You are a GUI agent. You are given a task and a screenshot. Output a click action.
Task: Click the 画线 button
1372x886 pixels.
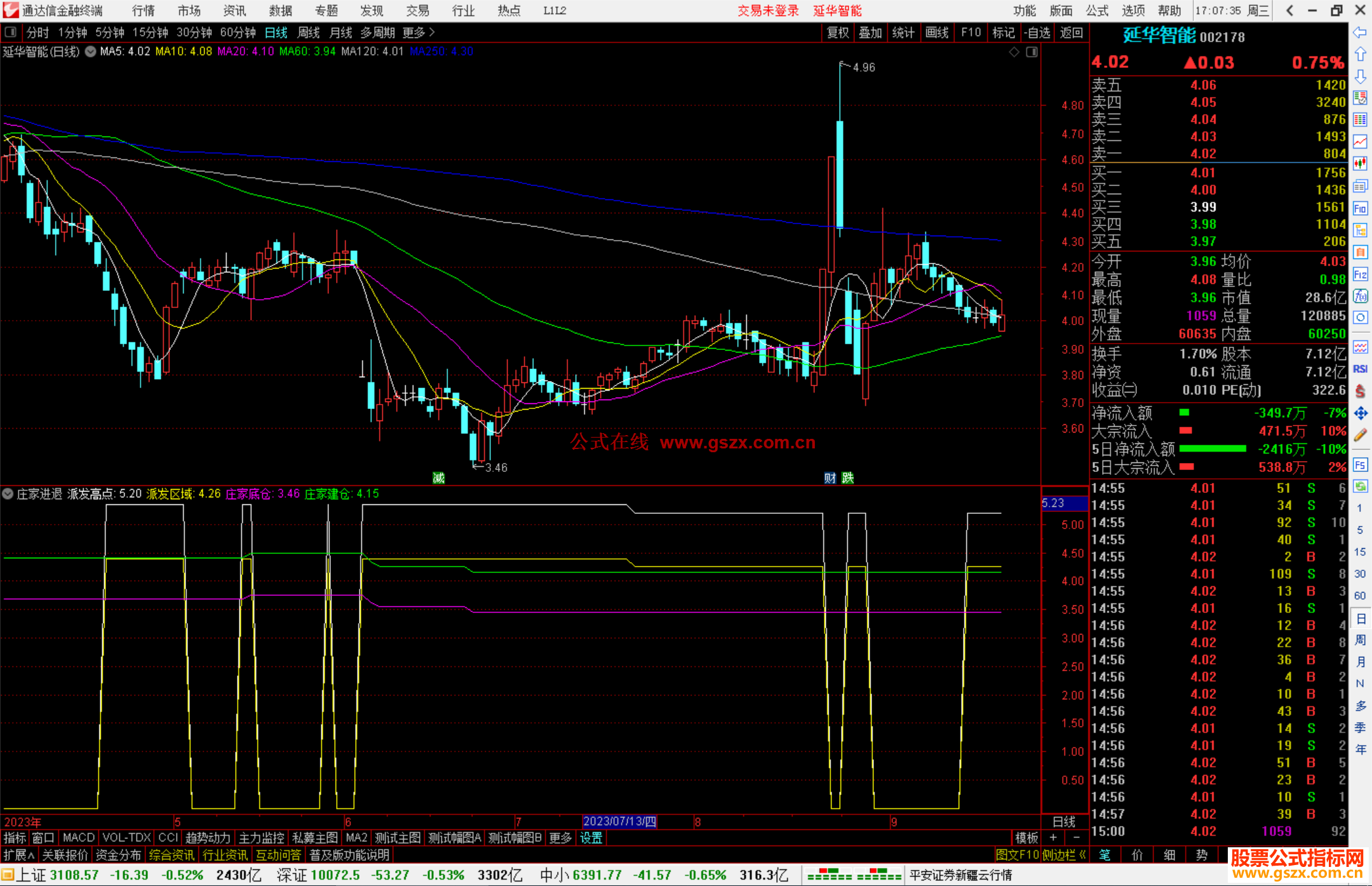coord(937,32)
